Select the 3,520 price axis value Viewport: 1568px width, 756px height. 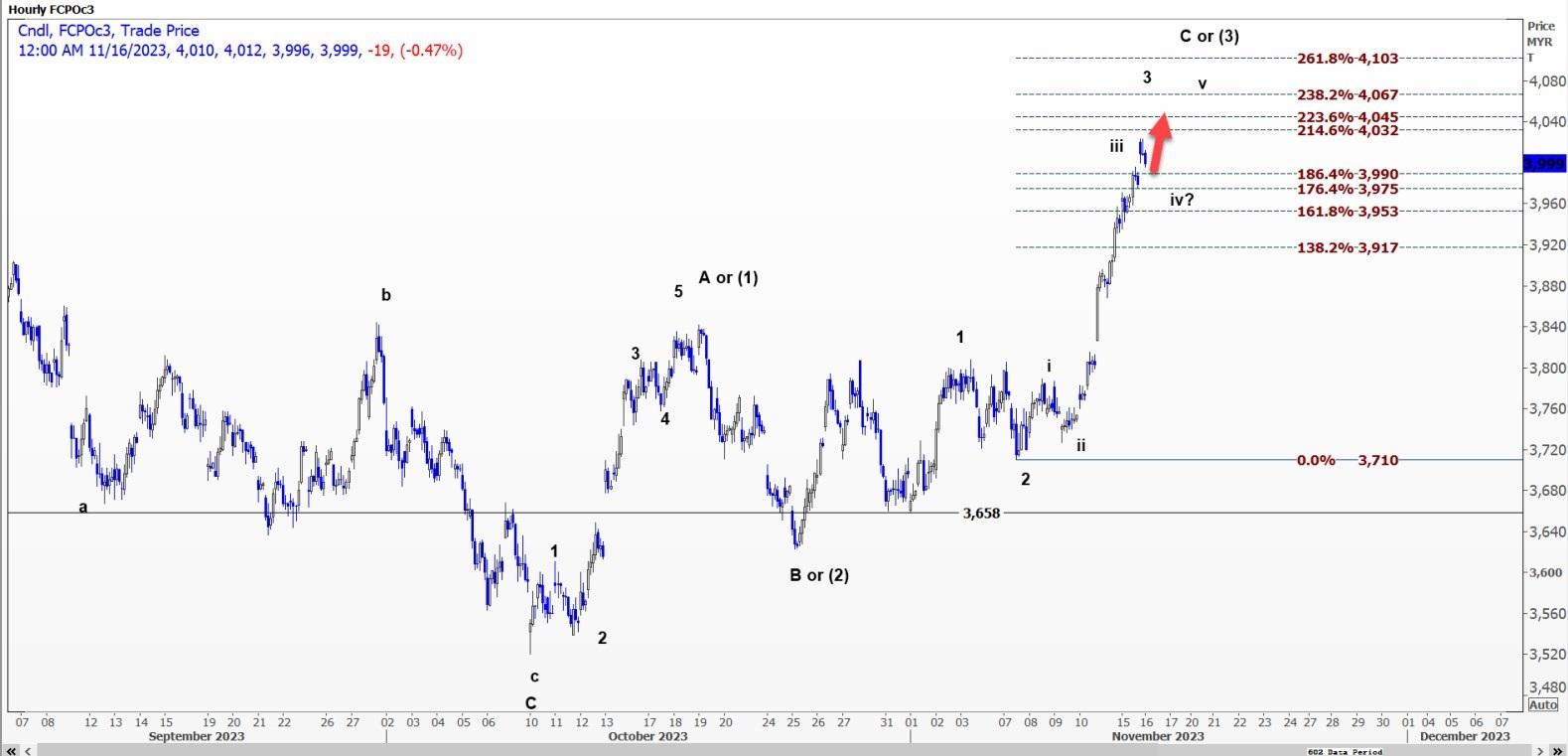[1548, 655]
